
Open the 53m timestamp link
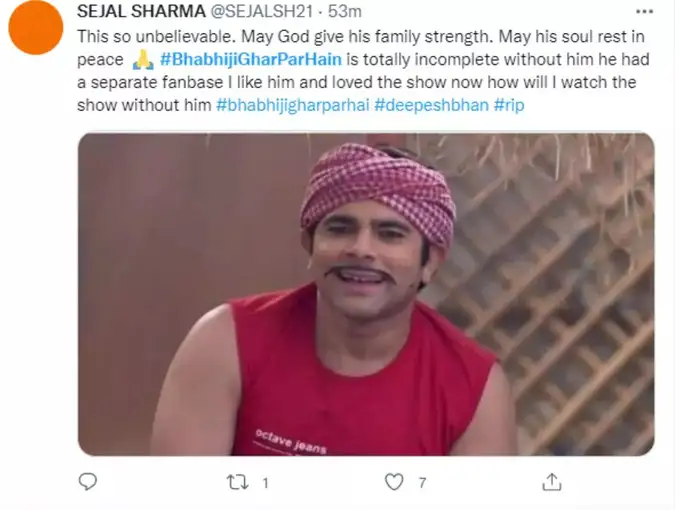345,11
